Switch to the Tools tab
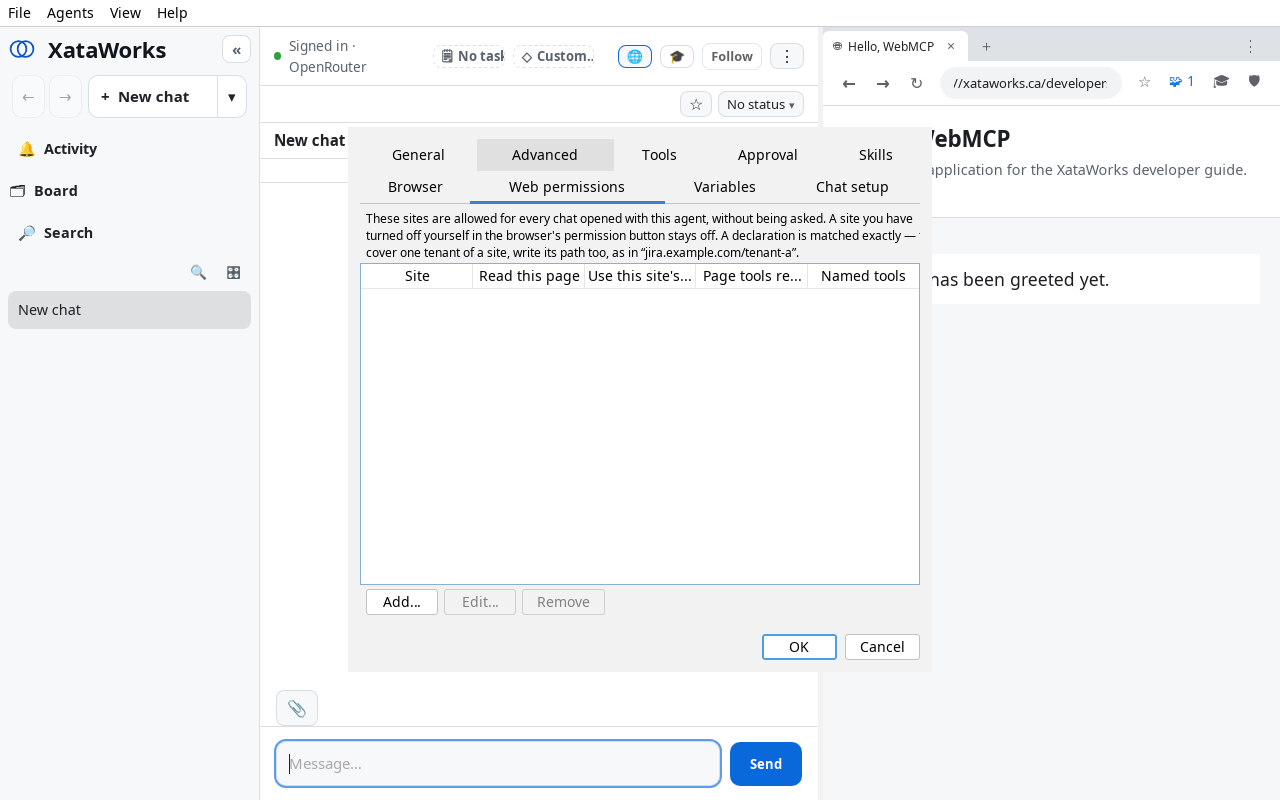 [659, 155]
